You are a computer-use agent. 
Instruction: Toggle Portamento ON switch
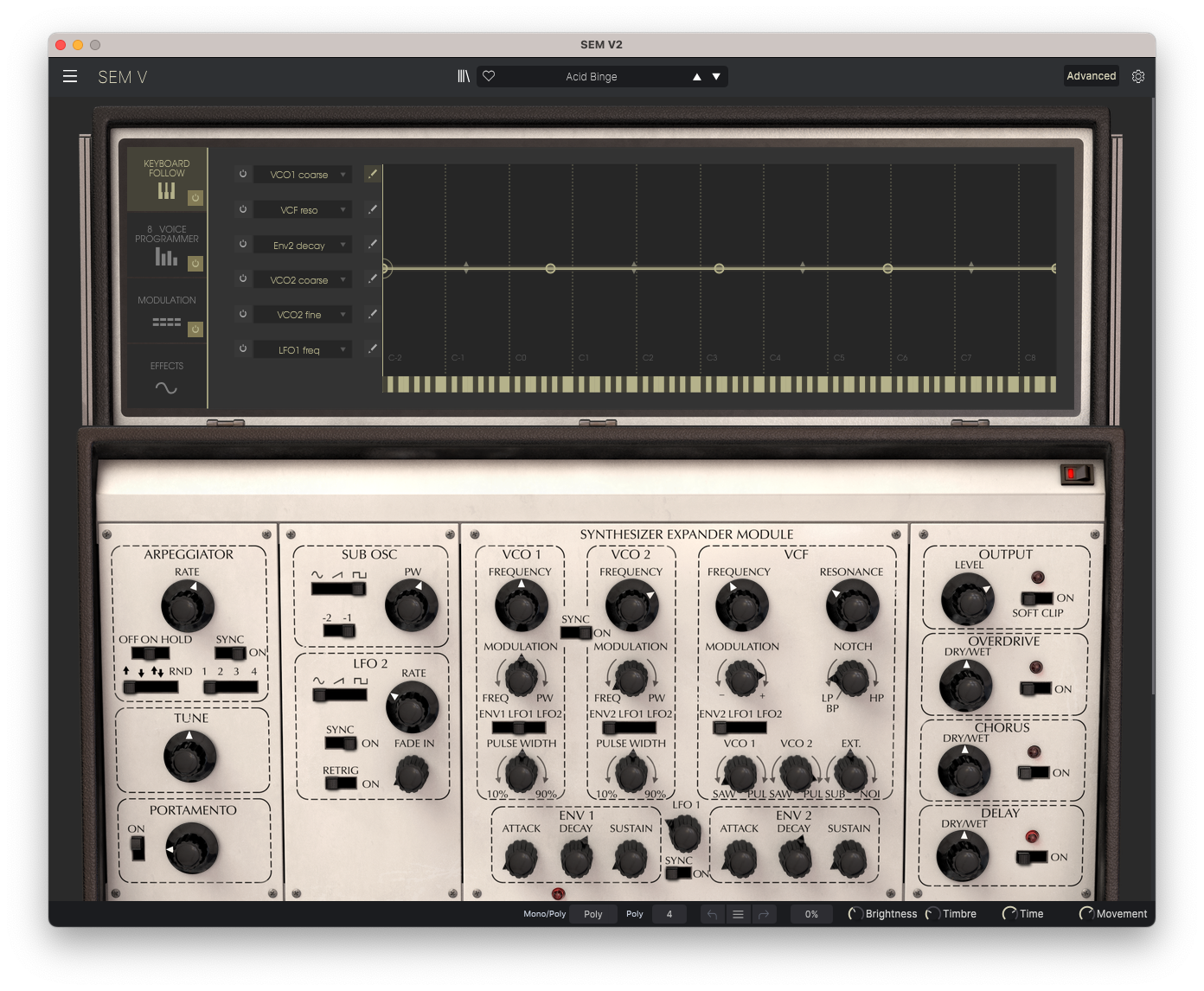click(x=138, y=848)
